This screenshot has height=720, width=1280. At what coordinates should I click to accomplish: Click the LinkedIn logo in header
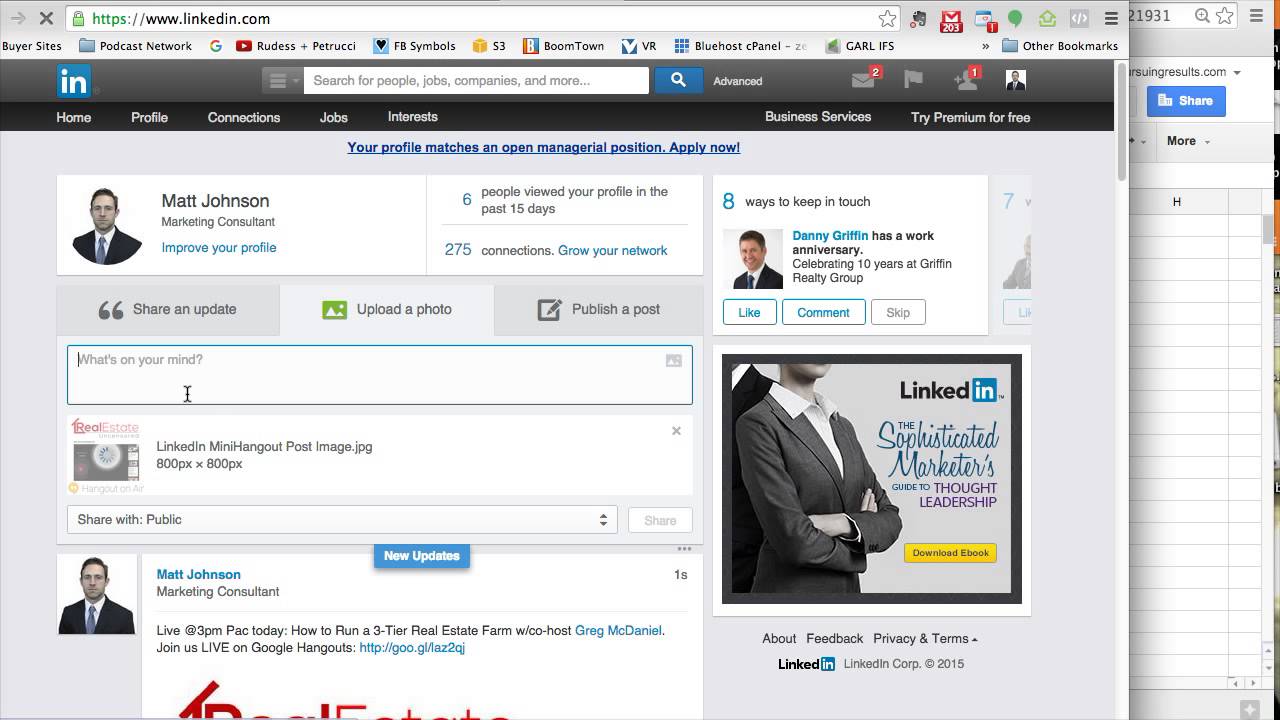click(74, 81)
